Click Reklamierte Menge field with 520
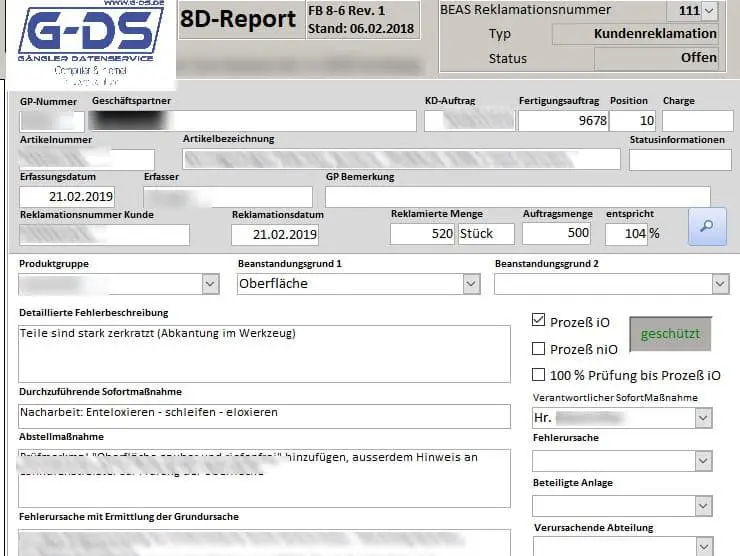 pyautogui.click(x=422, y=234)
